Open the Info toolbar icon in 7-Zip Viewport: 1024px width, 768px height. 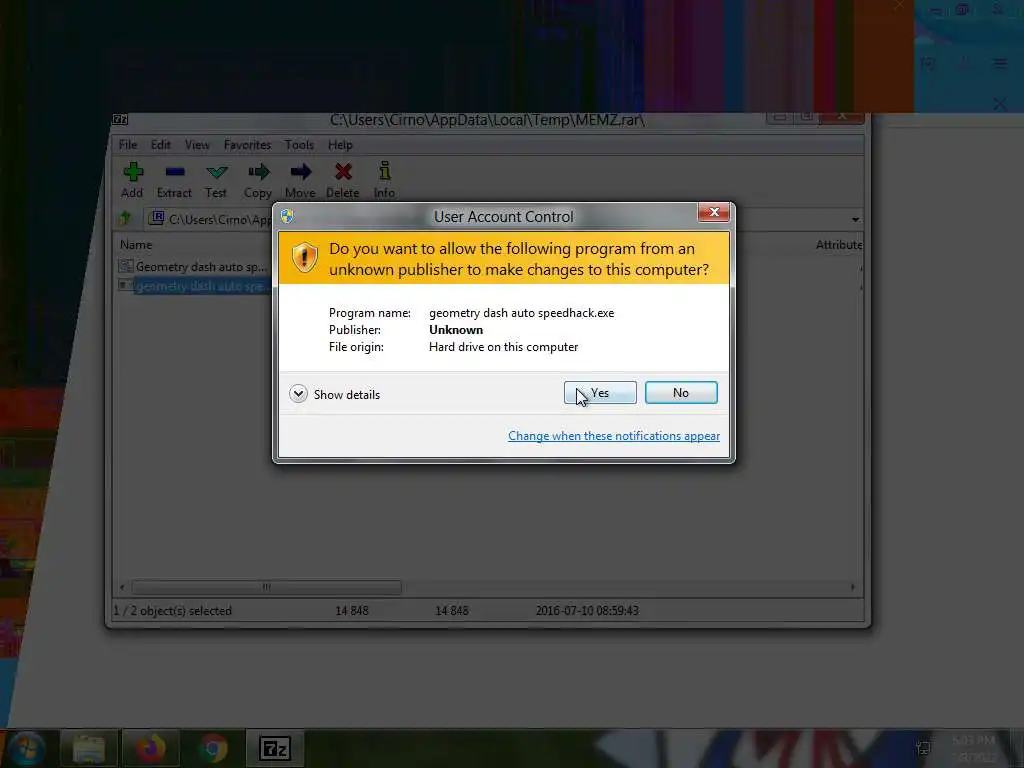[385, 171]
